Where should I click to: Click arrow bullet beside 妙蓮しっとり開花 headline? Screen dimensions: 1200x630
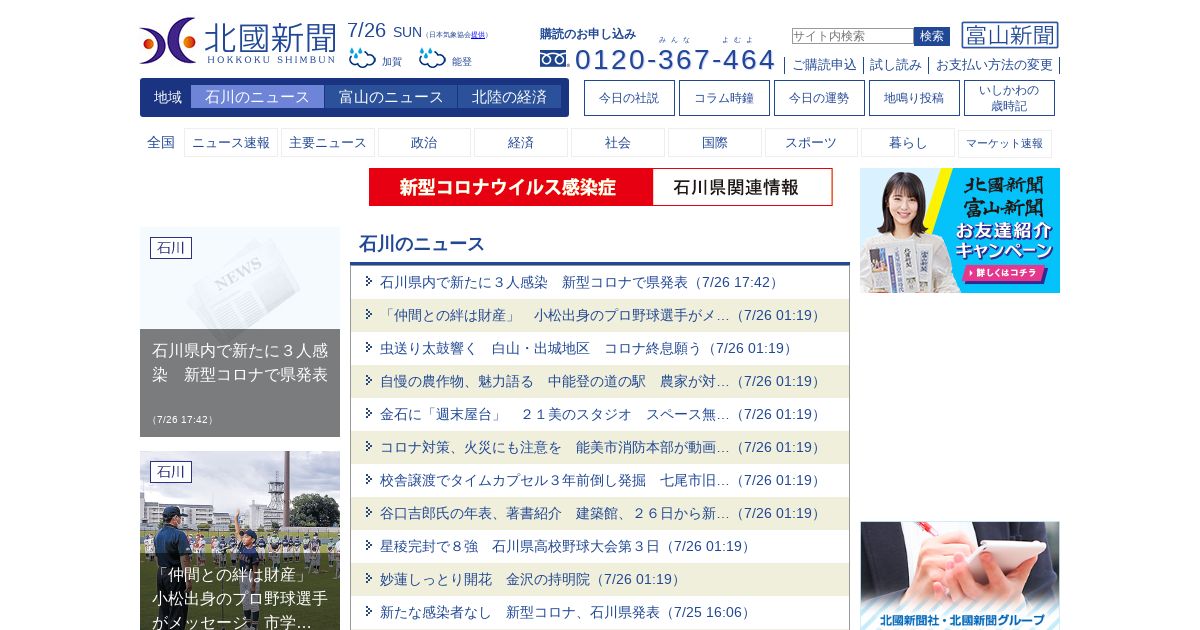point(369,578)
